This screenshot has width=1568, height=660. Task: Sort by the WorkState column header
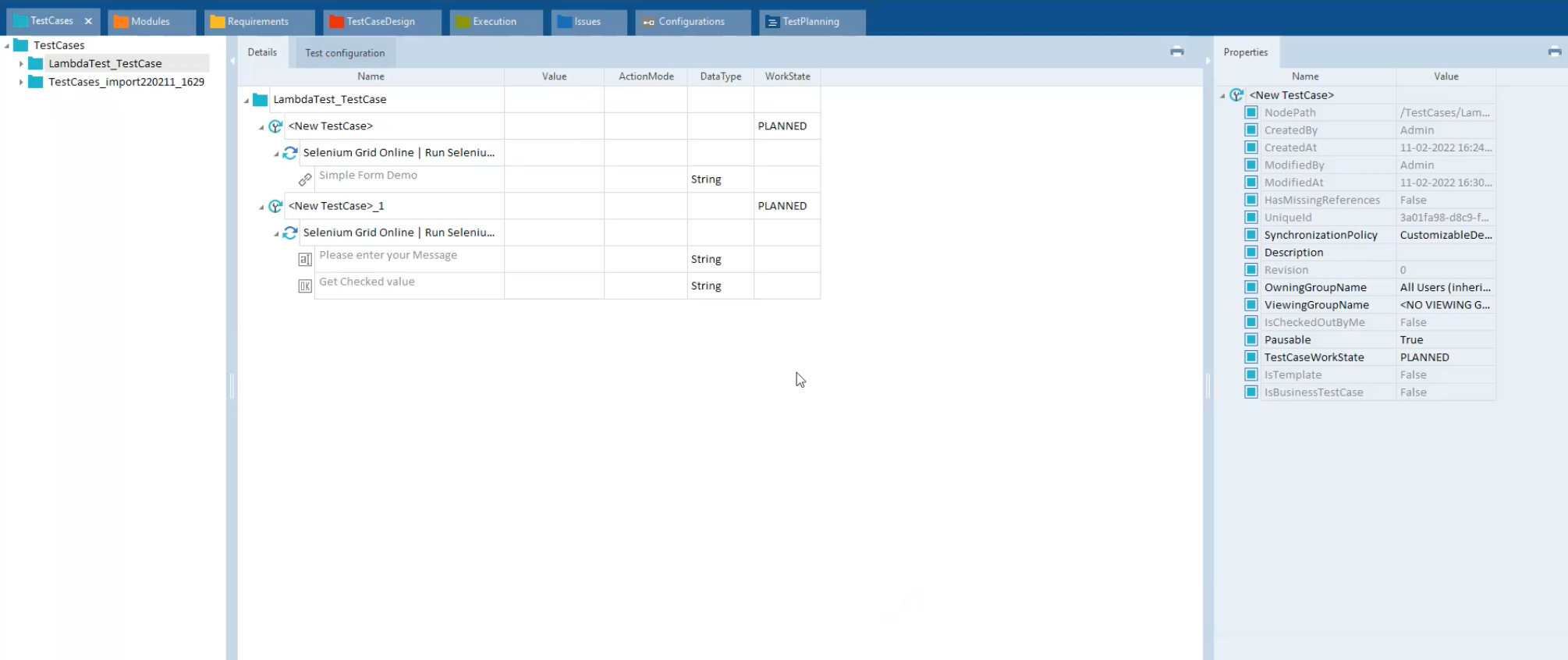787,76
